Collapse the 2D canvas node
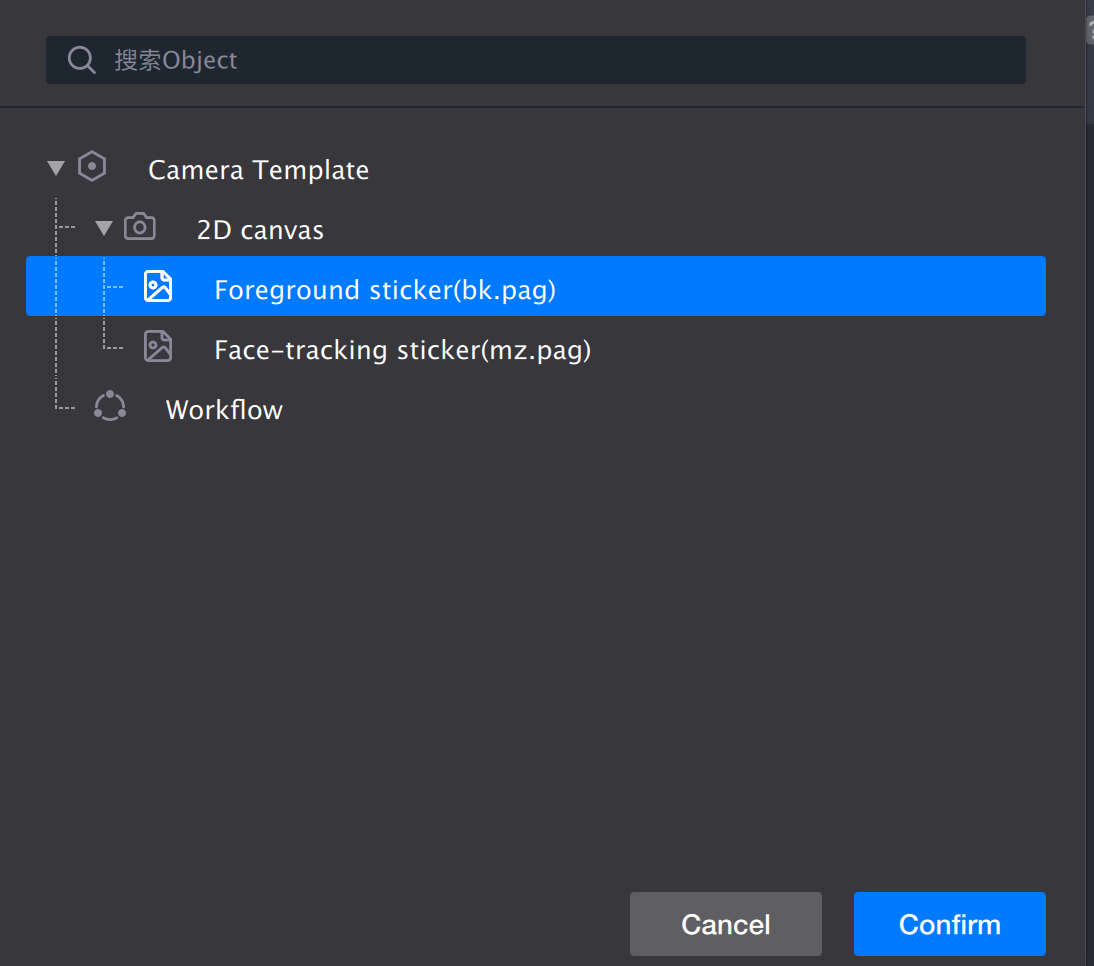 click(104, 229)
